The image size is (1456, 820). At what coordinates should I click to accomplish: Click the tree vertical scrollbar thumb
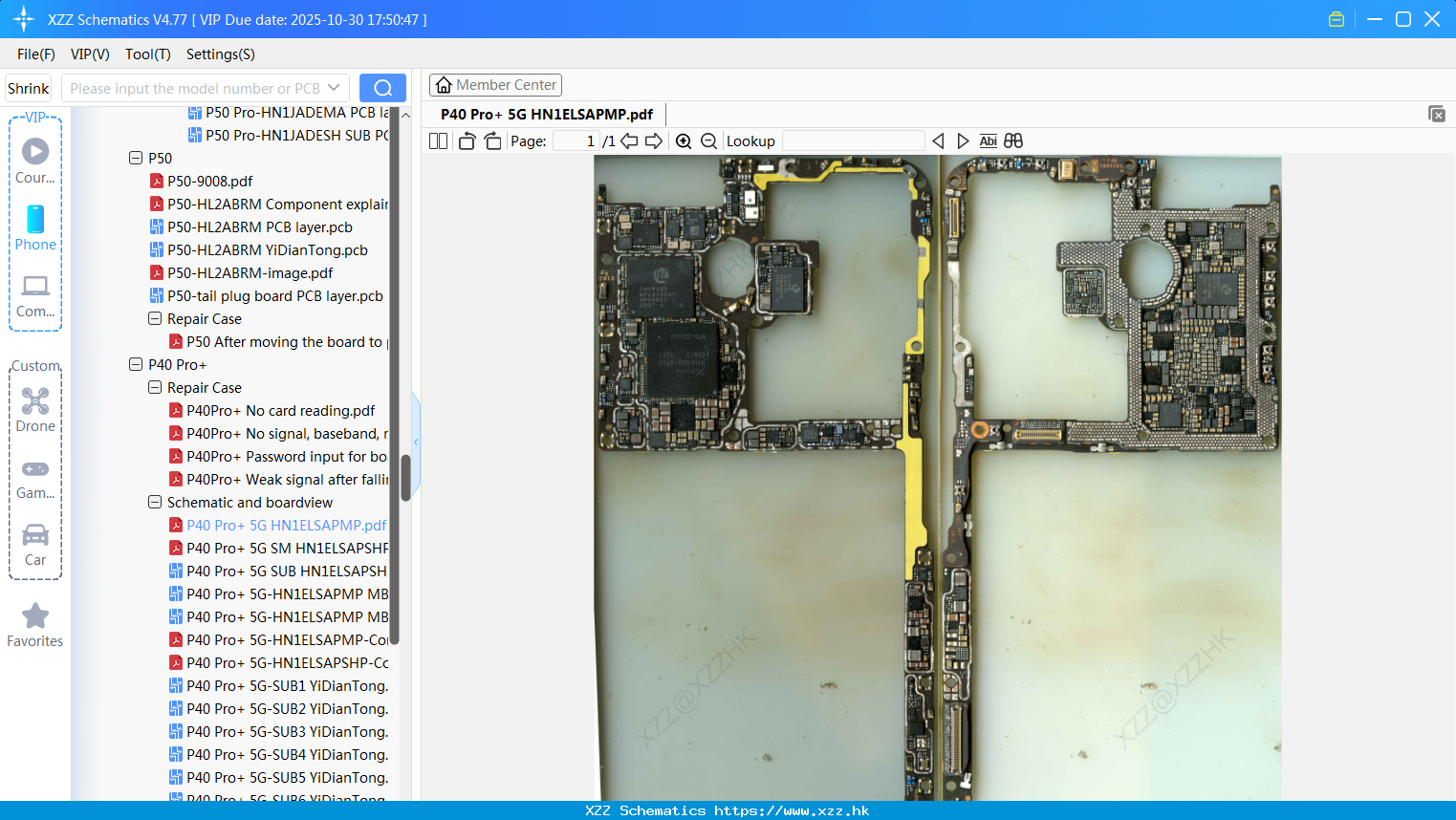(405, 477)
